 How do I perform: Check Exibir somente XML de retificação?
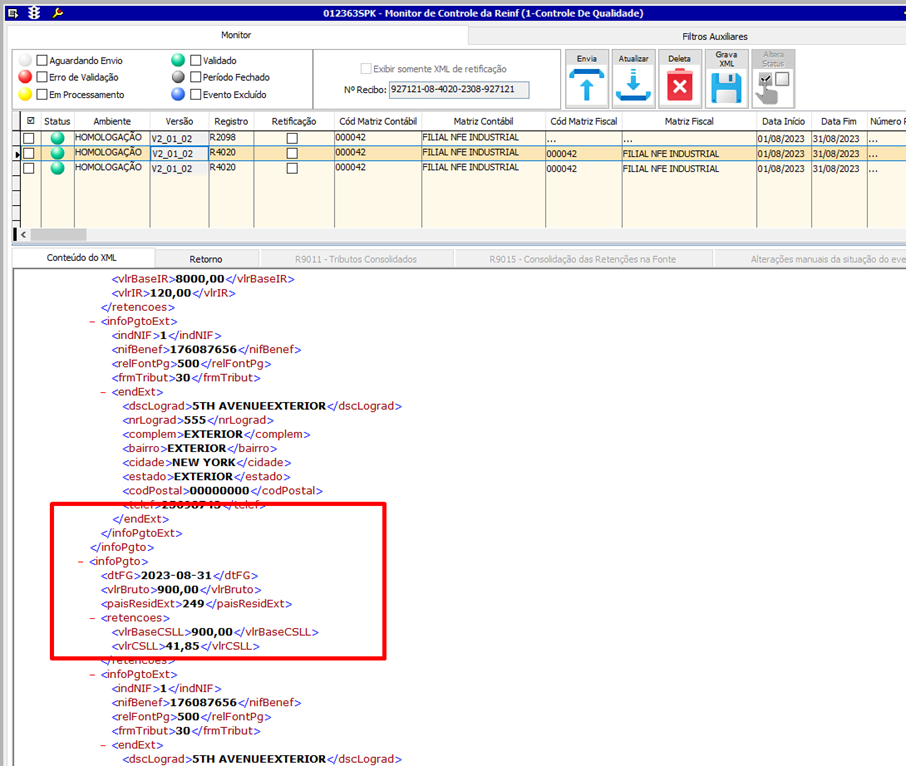click(366, 69)
